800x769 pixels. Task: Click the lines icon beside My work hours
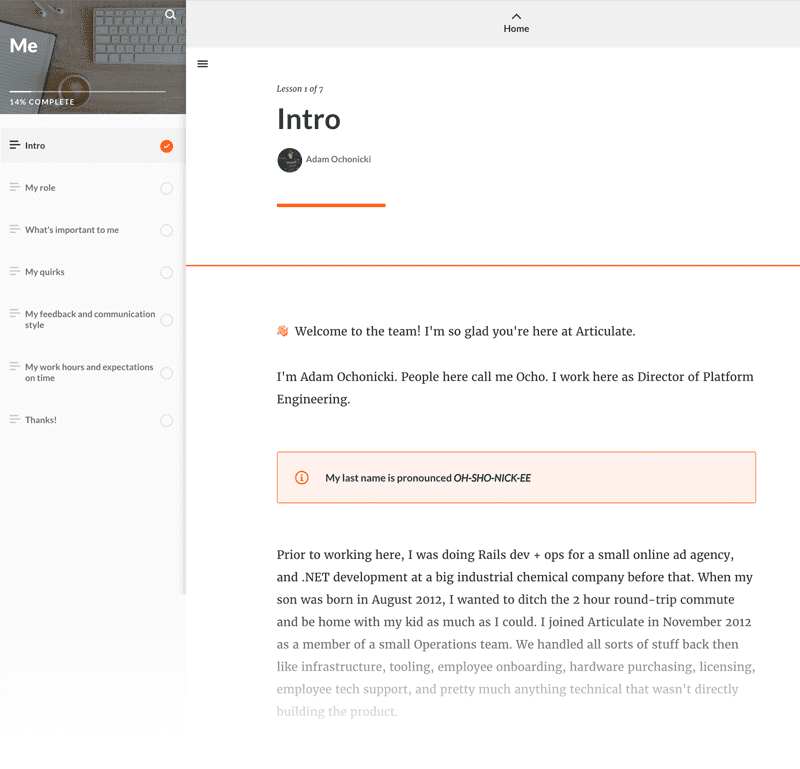[x=15, y=366]
